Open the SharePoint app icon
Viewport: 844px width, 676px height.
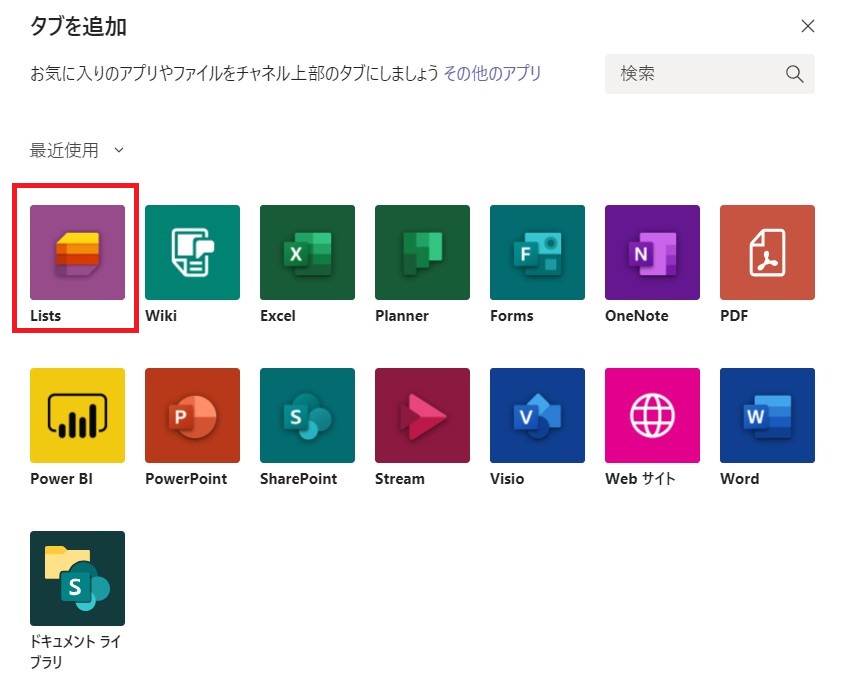[x=307, y=416]
